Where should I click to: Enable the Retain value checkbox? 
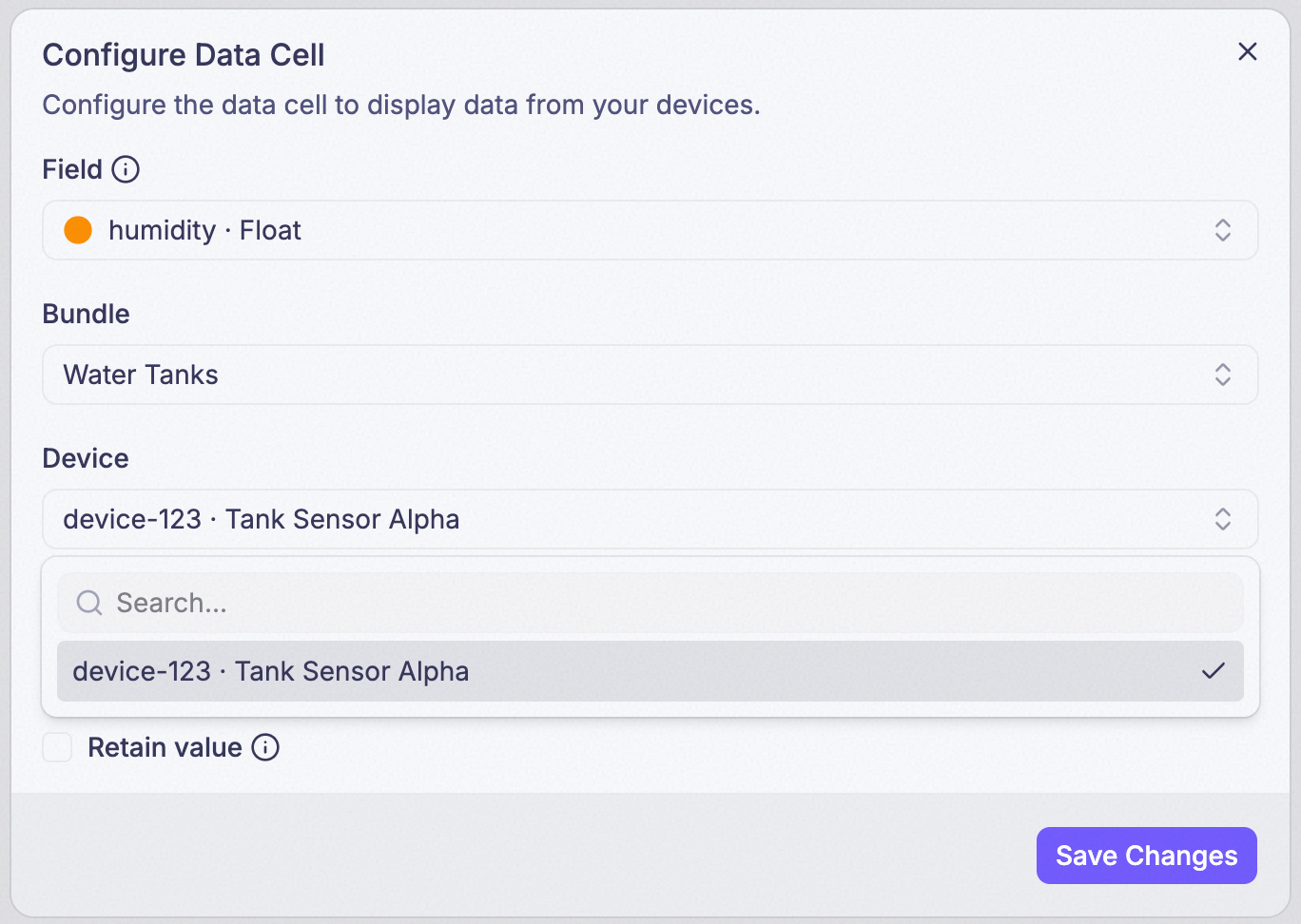pyautogui.click(x=57, y=747)
